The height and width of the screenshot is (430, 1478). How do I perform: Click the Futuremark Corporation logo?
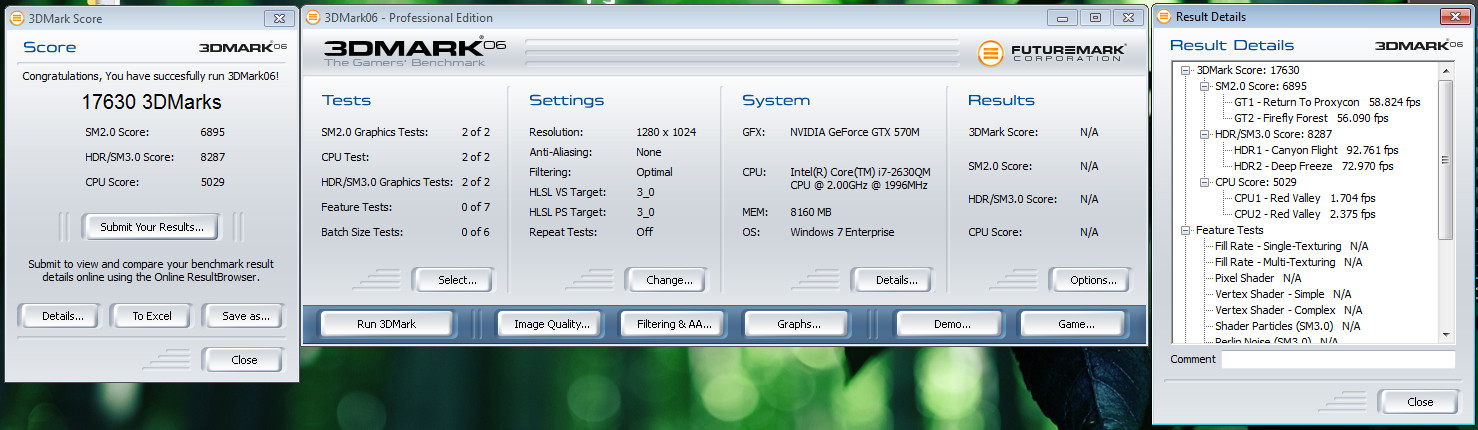coord(1052,52)
